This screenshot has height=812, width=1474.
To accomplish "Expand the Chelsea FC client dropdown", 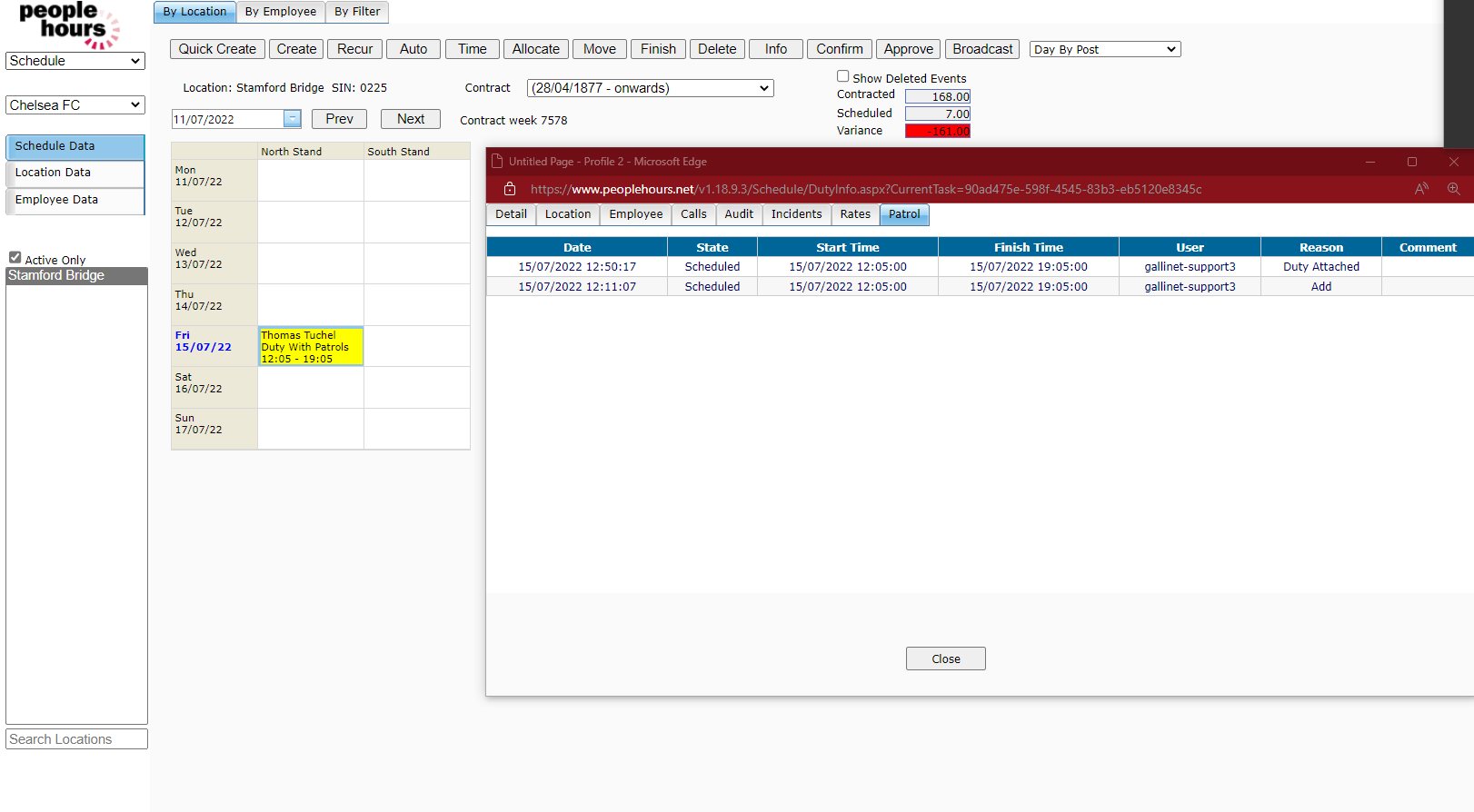I will click(x=75, y=105).
